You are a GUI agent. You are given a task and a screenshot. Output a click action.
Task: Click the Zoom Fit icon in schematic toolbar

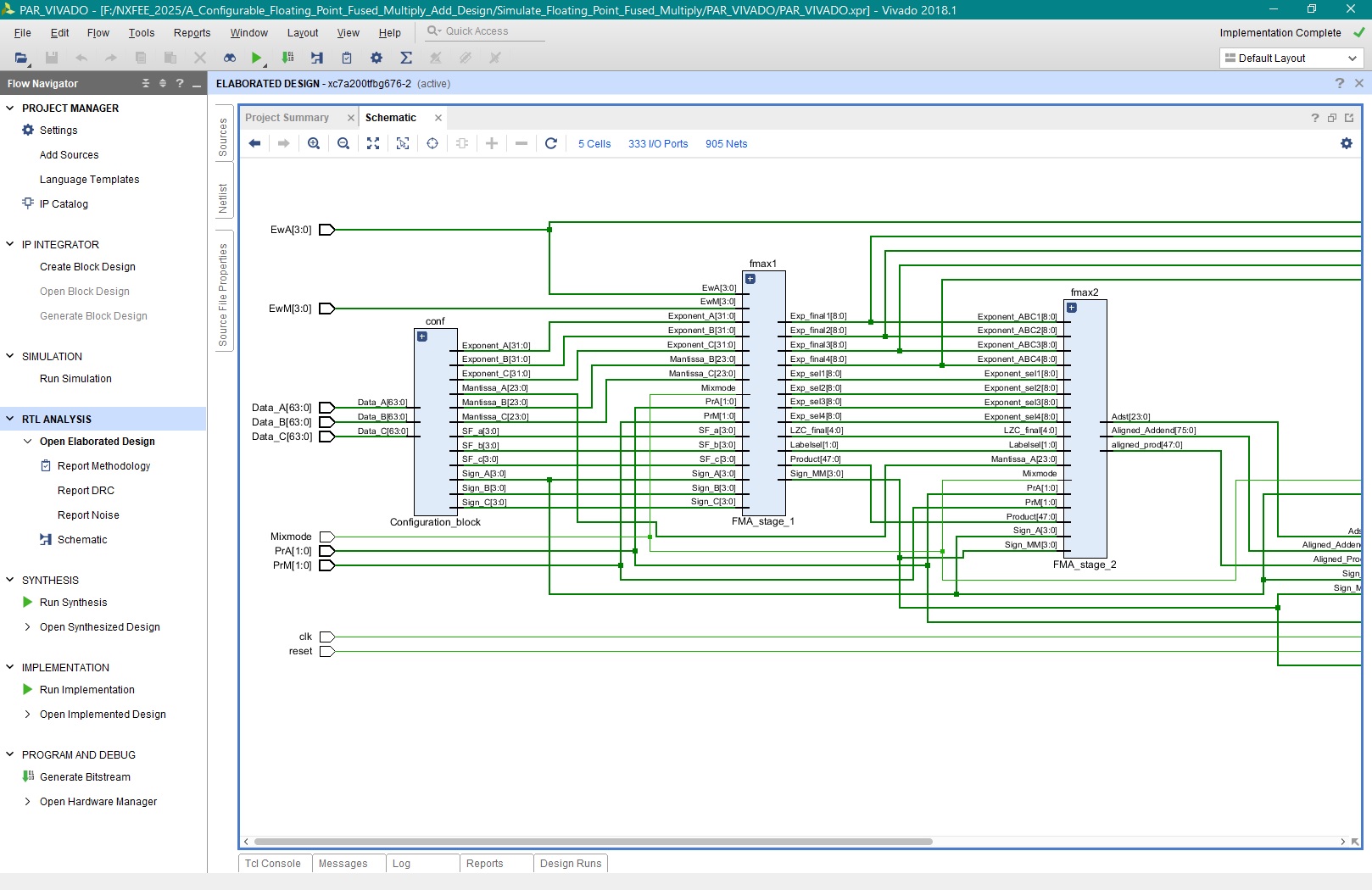373,143
